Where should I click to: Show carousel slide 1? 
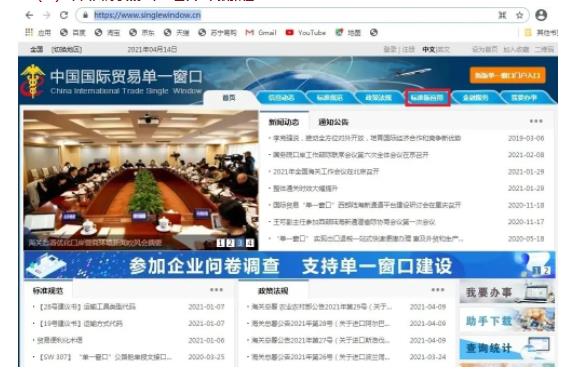pos(220,243)
